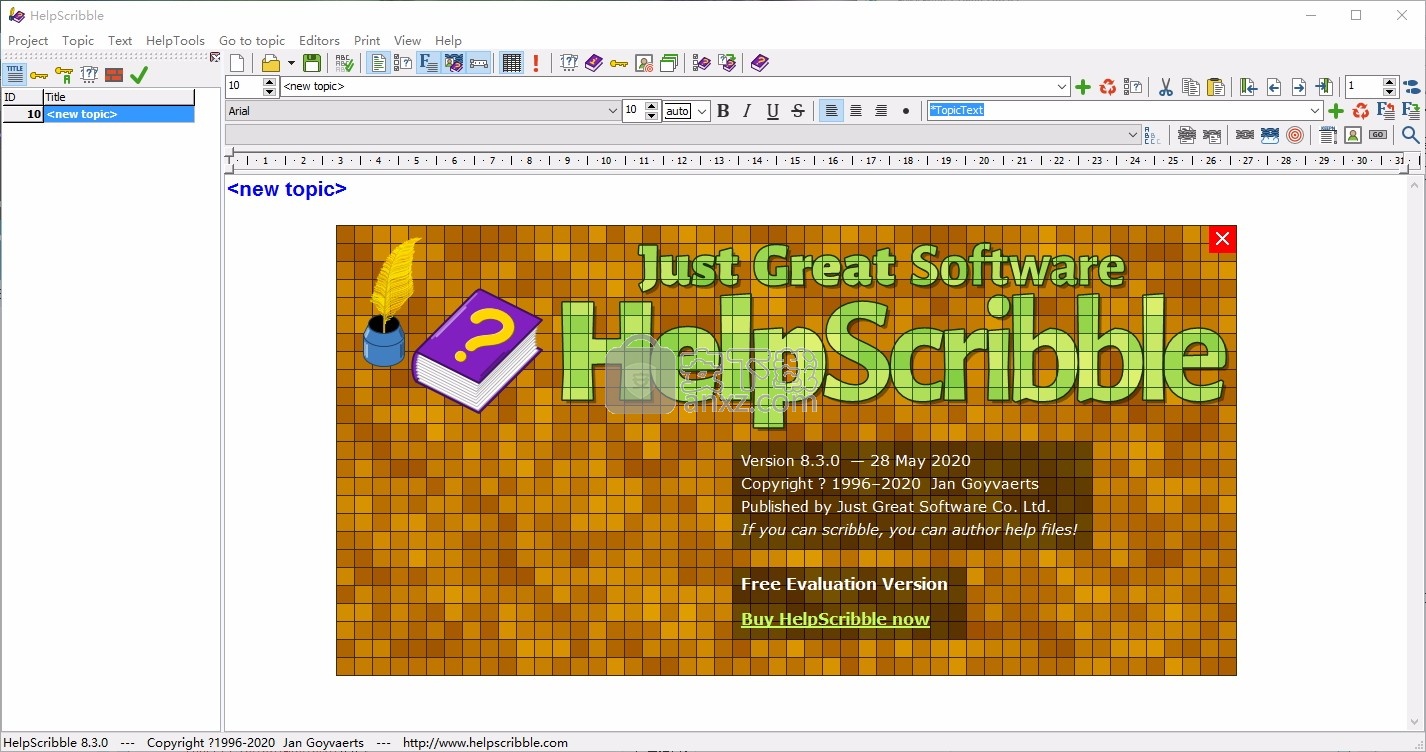
Task: Click the magnifying glass search icon
Action: pyautogui.click(x=1411, y=135)
